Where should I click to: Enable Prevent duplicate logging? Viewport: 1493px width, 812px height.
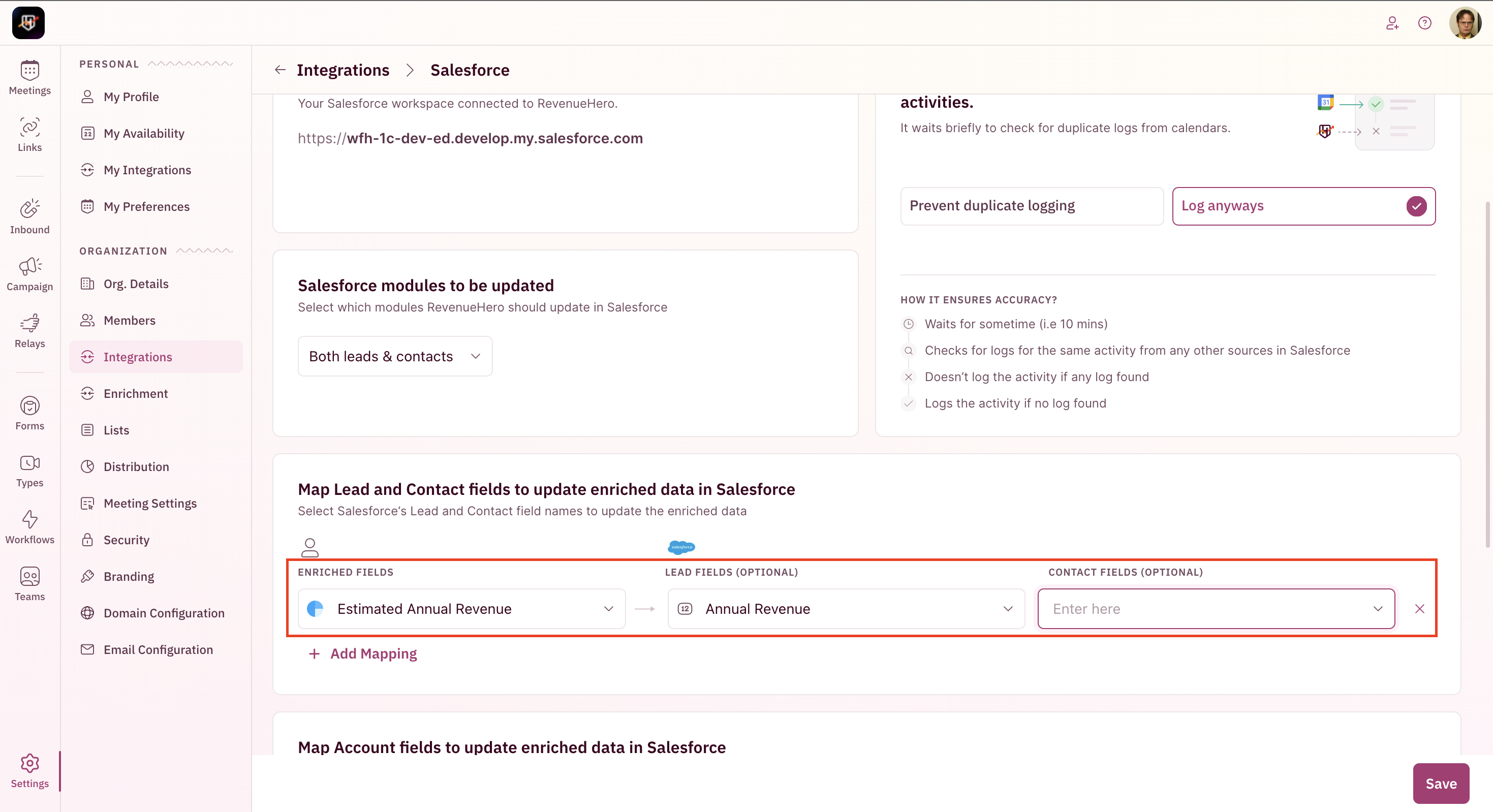1031,206
